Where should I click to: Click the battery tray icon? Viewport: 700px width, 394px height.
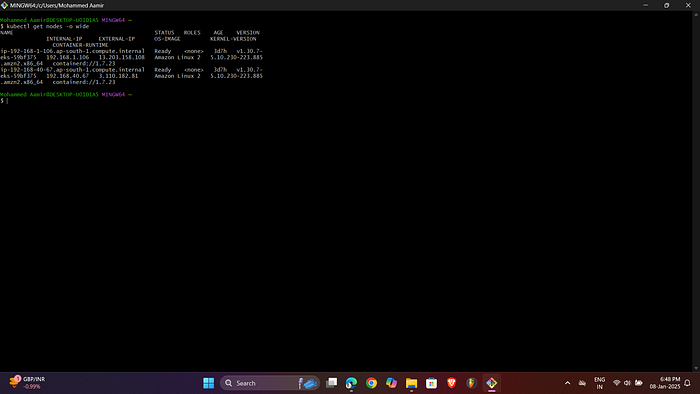coord(639,383)
